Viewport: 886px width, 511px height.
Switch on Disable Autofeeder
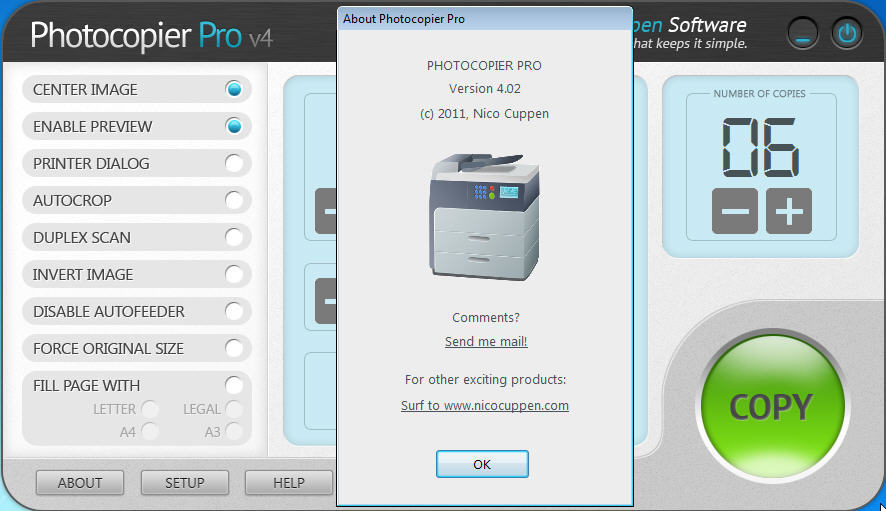[x=234, y=311]
